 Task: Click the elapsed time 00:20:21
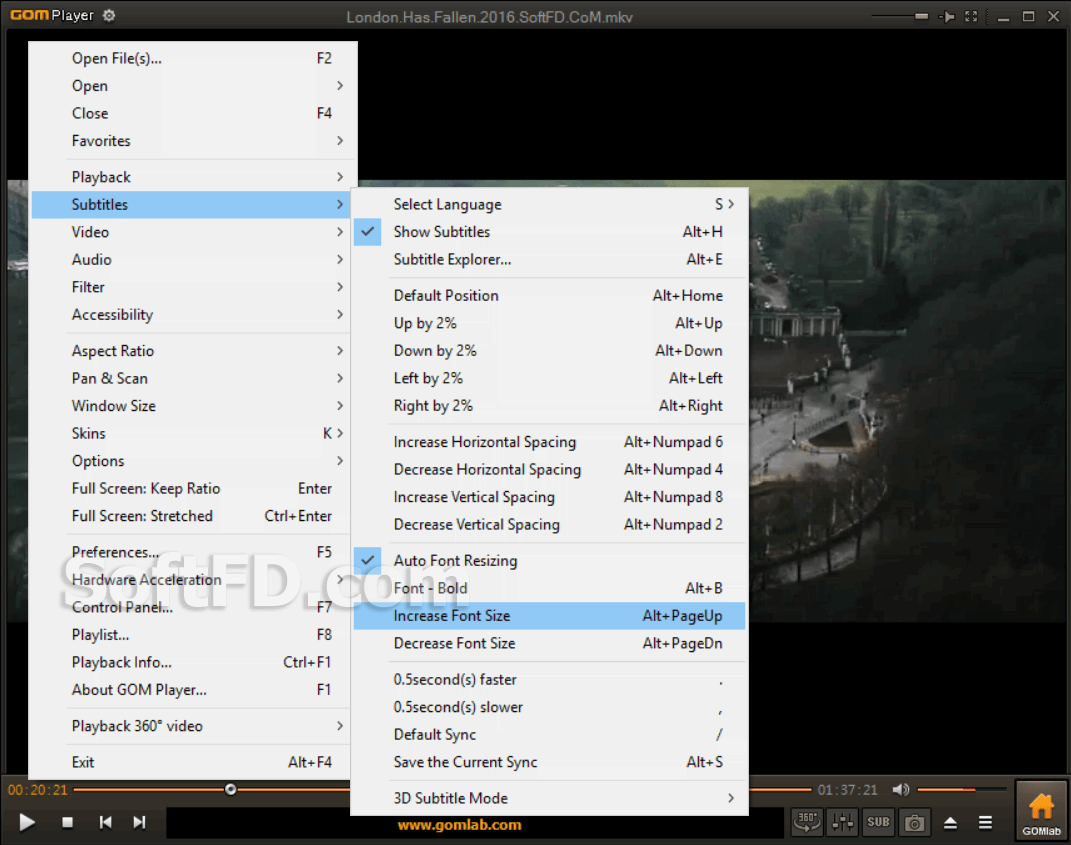38,790
